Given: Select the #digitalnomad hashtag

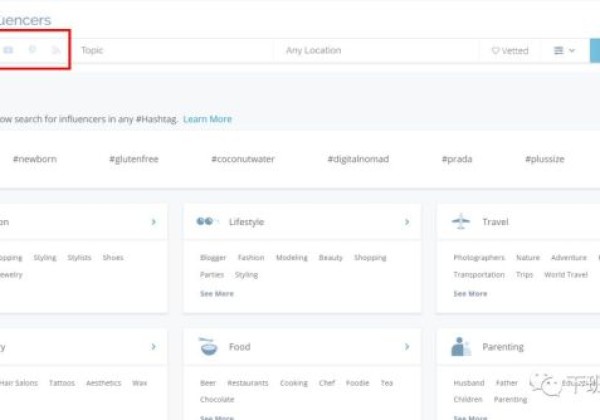Looking at the screenshot, I should coord(357,159).
